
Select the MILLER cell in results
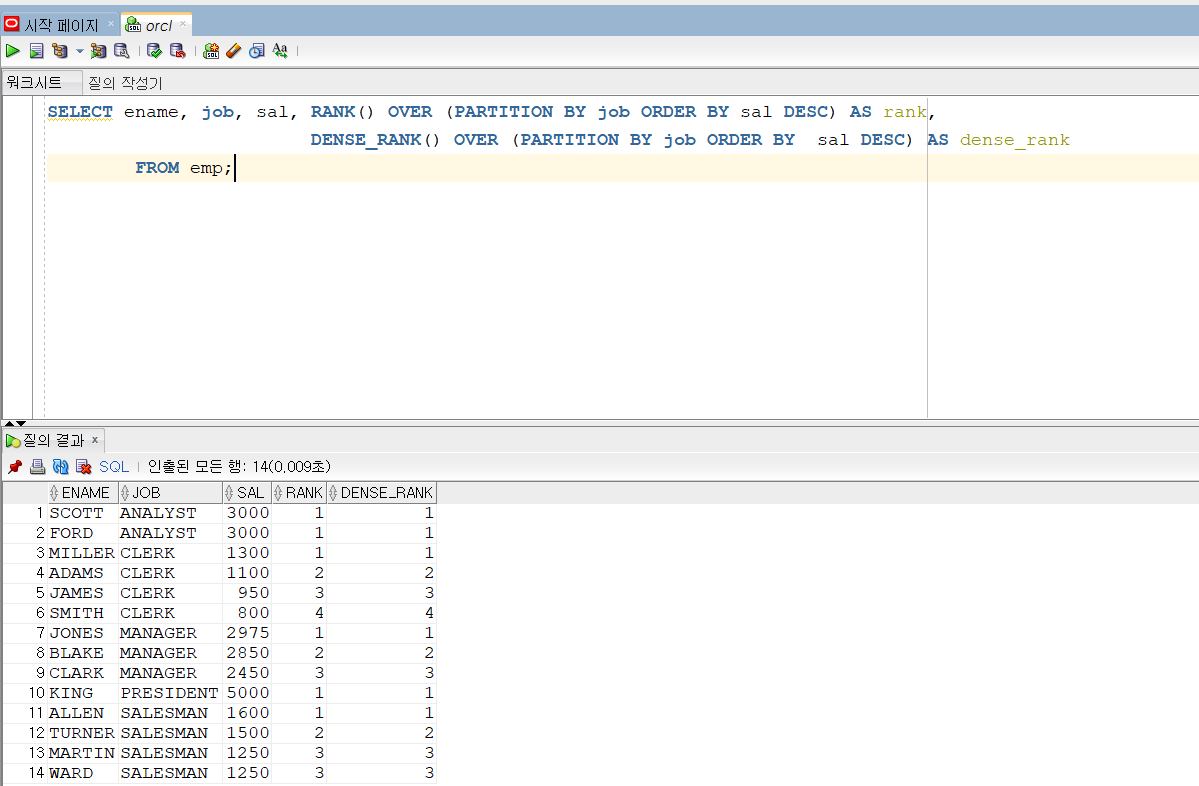[82, 553]
